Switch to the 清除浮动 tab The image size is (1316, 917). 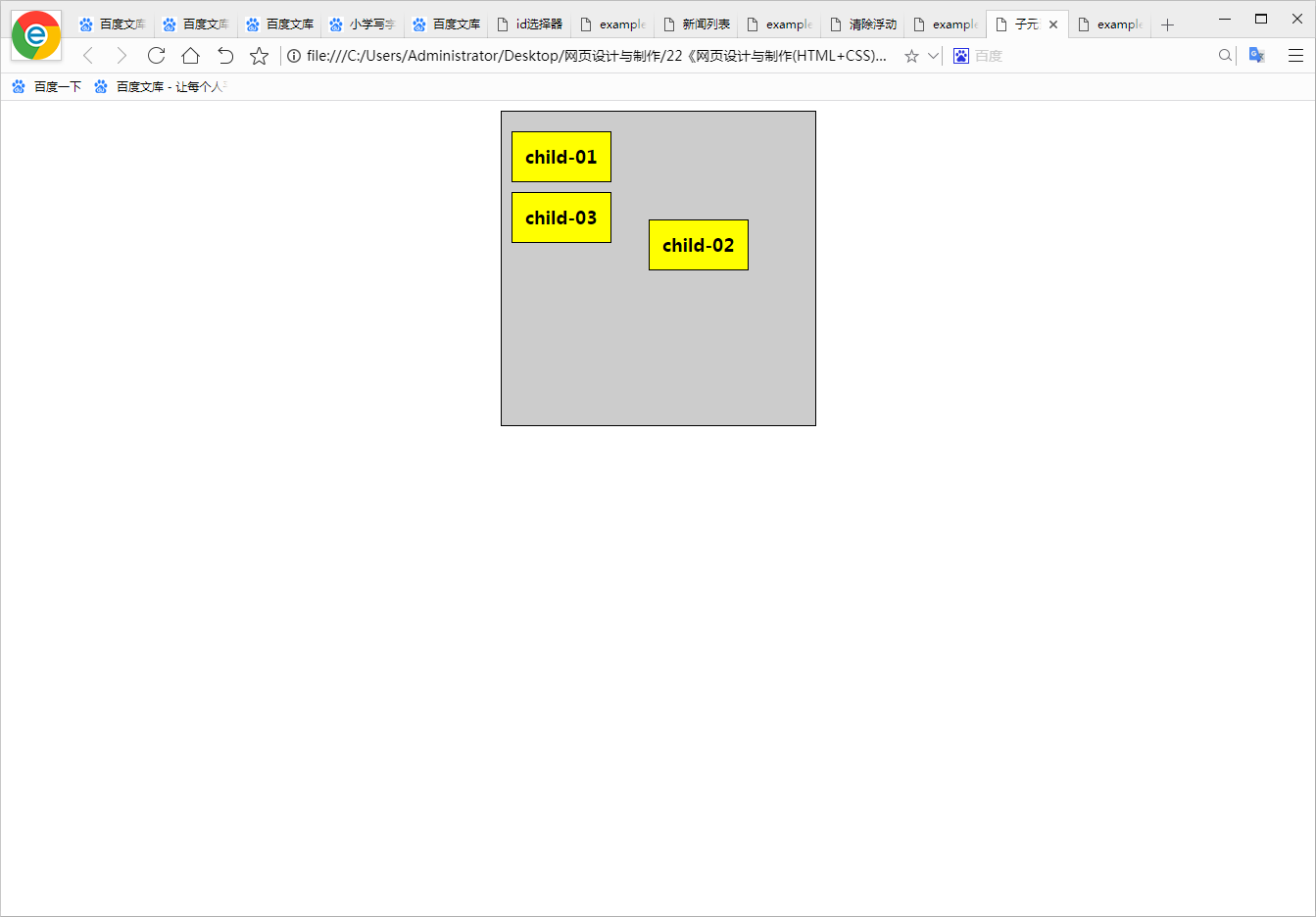click(x=863, y=24)
